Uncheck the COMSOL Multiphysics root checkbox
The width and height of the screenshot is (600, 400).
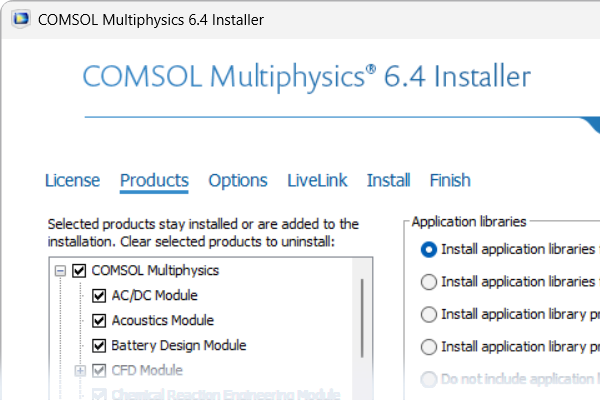80,270
